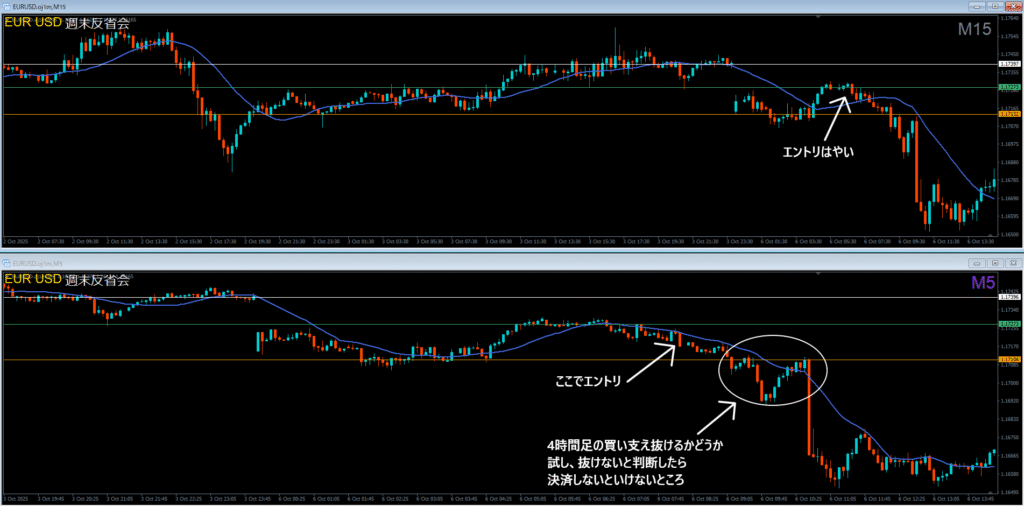
Task: Click 1.16500 on the M15 price scale
Action: pos(1010,234)
